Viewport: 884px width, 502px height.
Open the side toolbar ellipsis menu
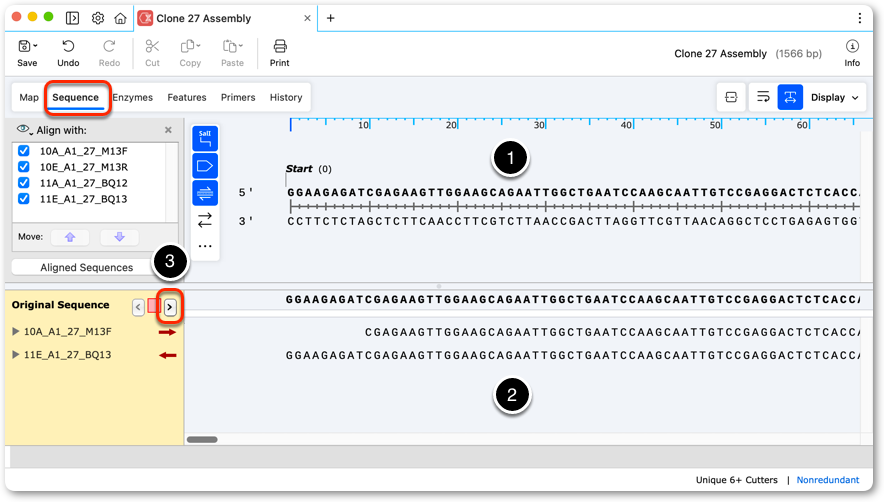tap(205, 246)
